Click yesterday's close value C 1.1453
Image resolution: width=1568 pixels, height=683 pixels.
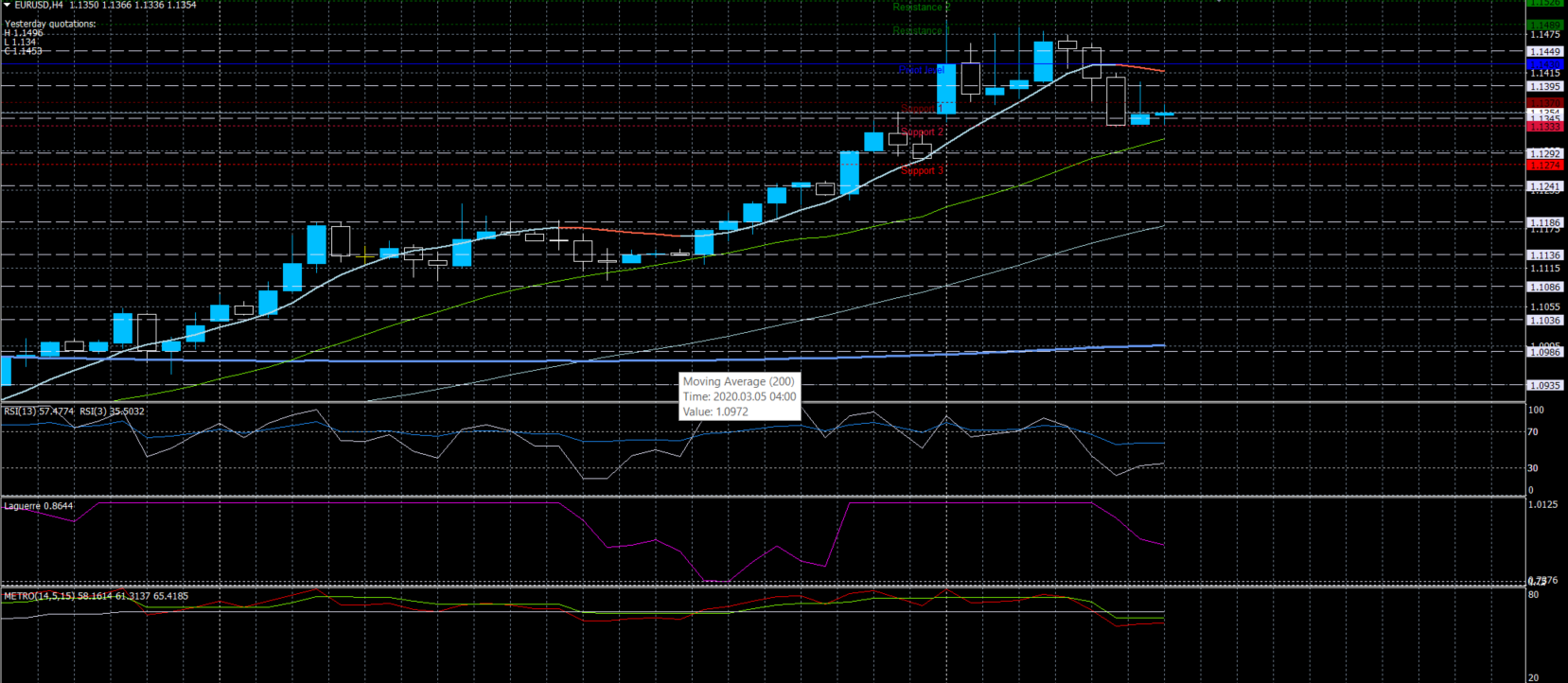coord(23,50)
